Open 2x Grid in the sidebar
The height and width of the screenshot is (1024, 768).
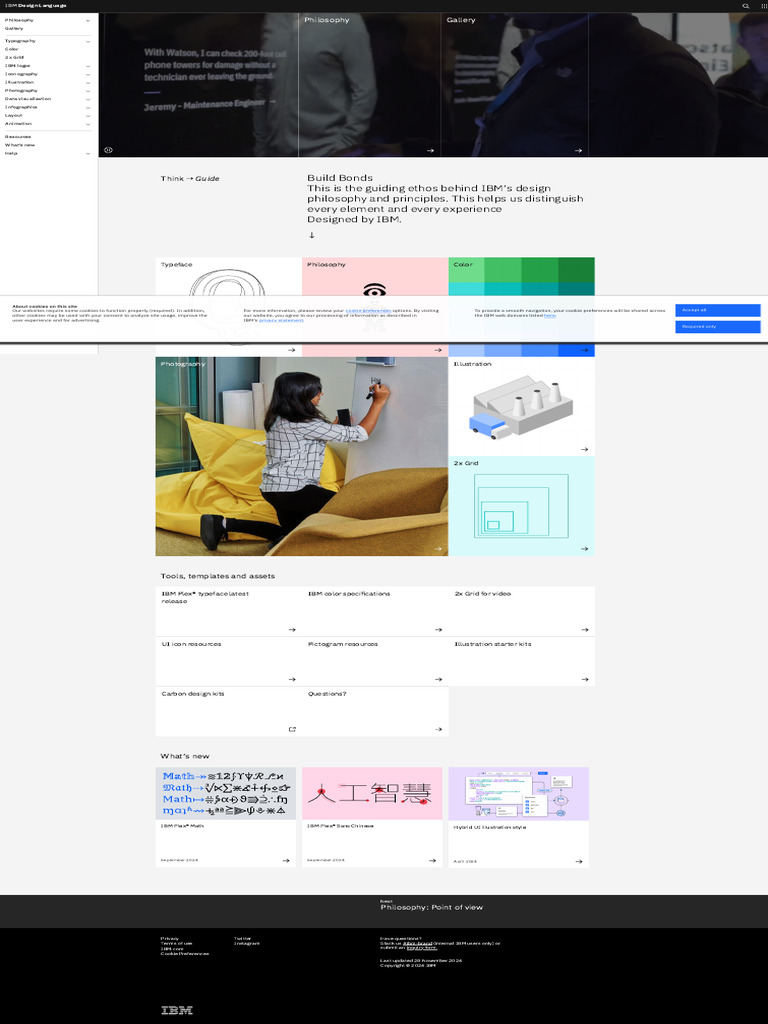[14, 57]
